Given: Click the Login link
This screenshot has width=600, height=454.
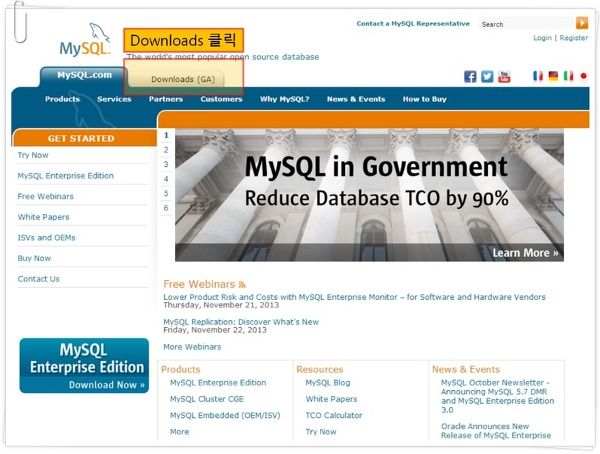Looking at the screenshot, I should (x=542, y=38).
